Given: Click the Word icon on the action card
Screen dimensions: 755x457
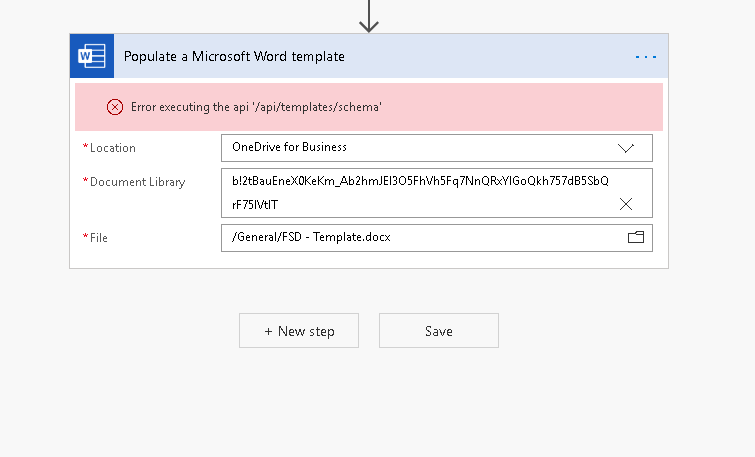Looking at the screenshot, I should (92, 56).
